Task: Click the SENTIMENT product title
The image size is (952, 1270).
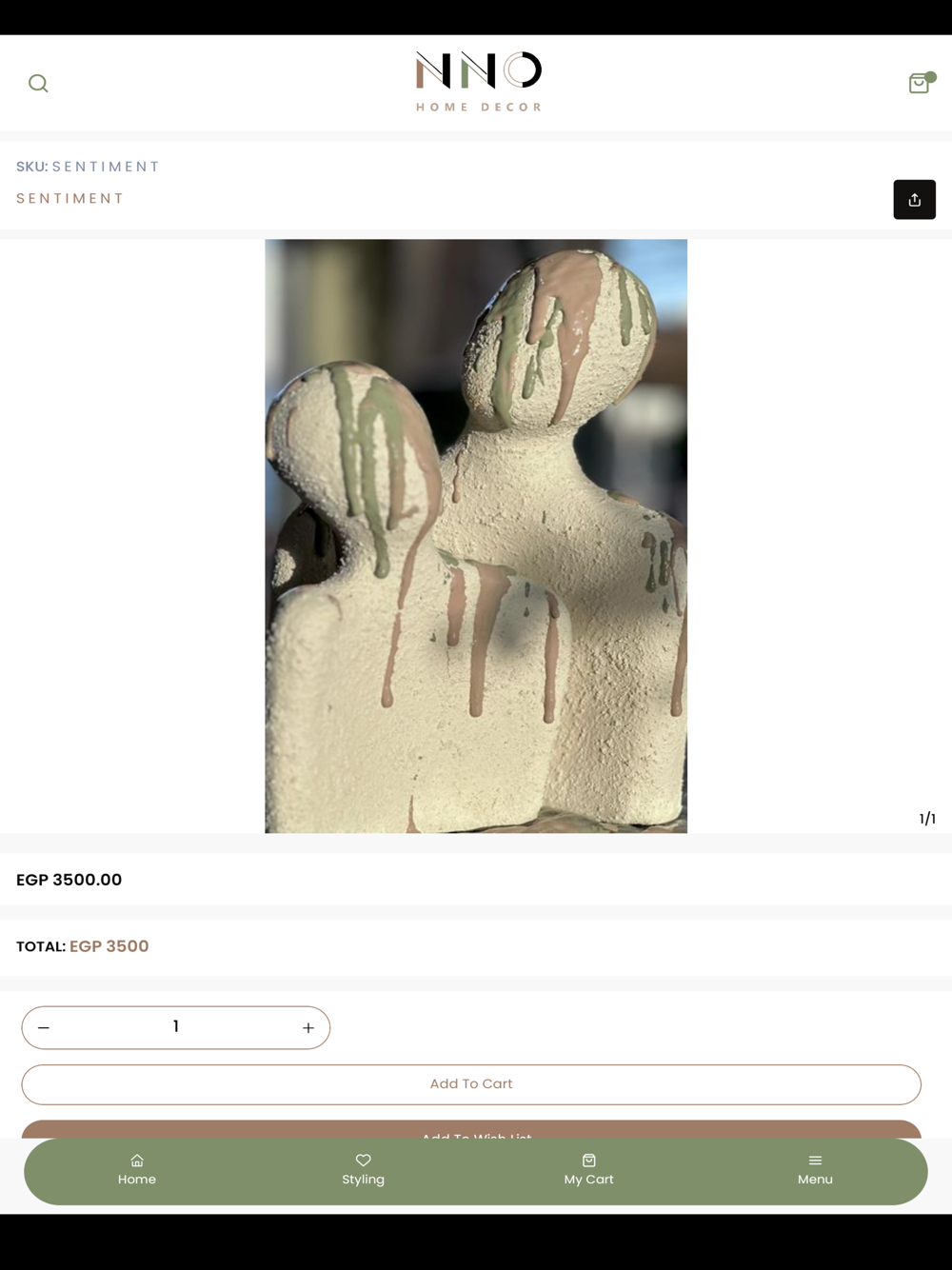Action: [x=70, y=198]
